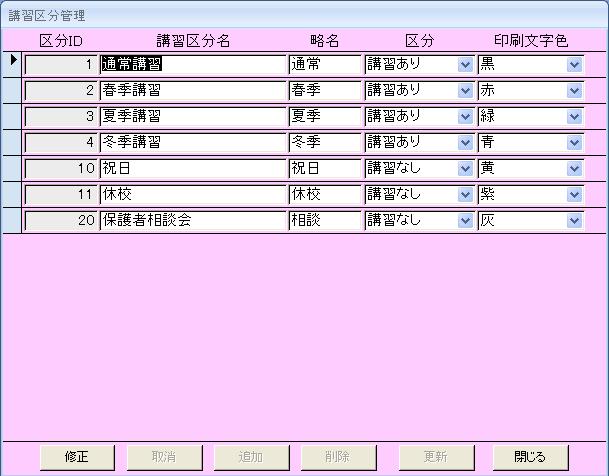Click the 取消 button
This screenshot has width=609, height=476.
165,457
